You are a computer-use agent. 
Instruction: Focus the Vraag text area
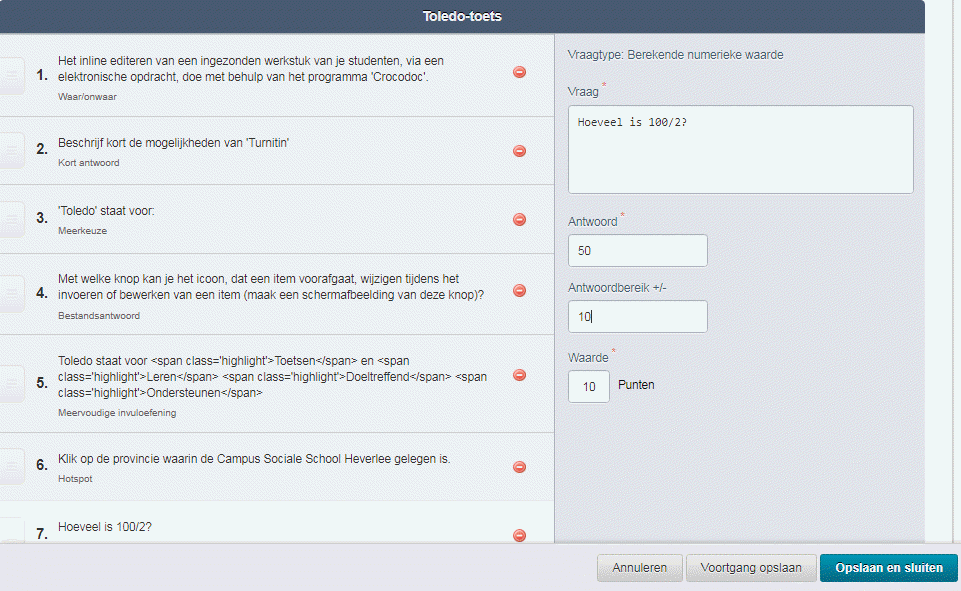[x=740, y=150]
